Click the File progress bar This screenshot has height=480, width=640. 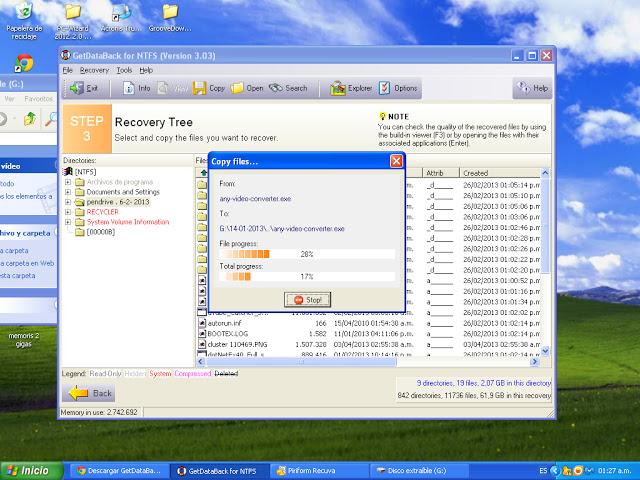point(306,254)
